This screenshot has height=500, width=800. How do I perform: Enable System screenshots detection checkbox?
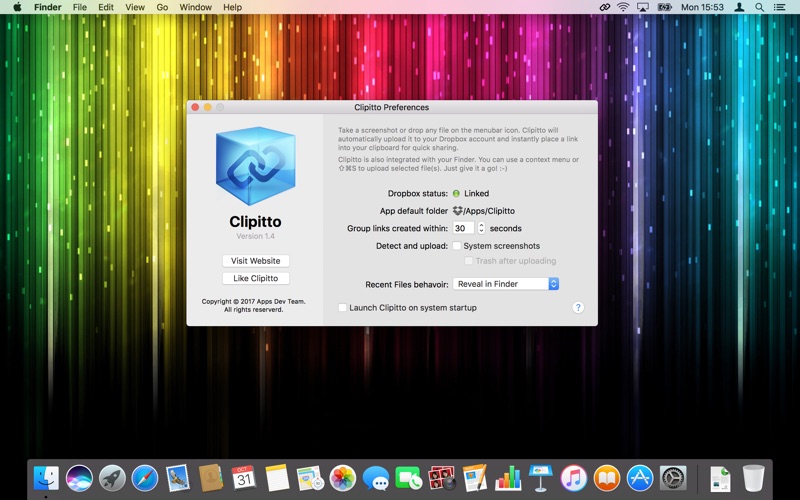pos(457,246)
